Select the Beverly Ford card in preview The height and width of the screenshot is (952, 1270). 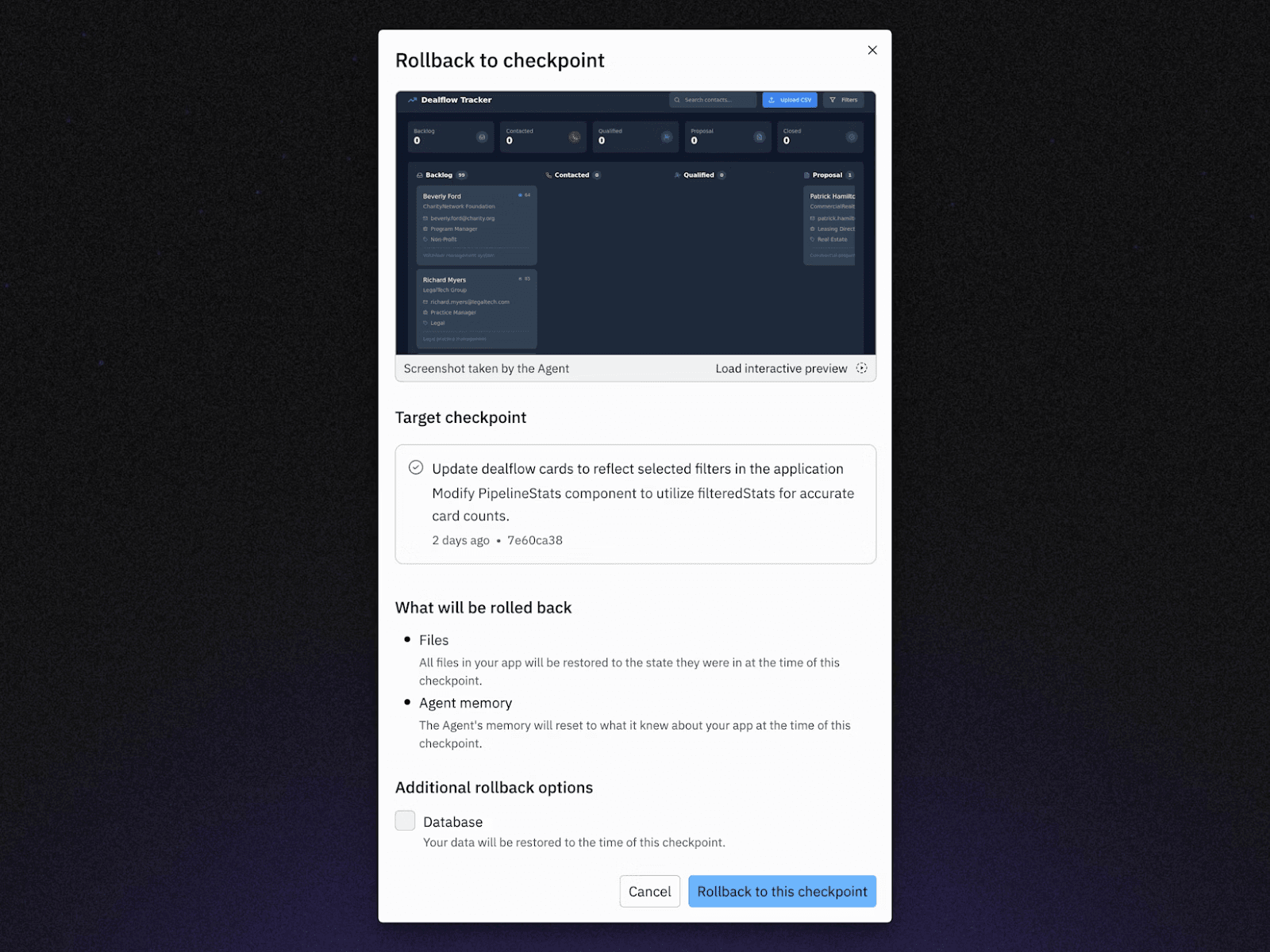click(x=476, y=225)
